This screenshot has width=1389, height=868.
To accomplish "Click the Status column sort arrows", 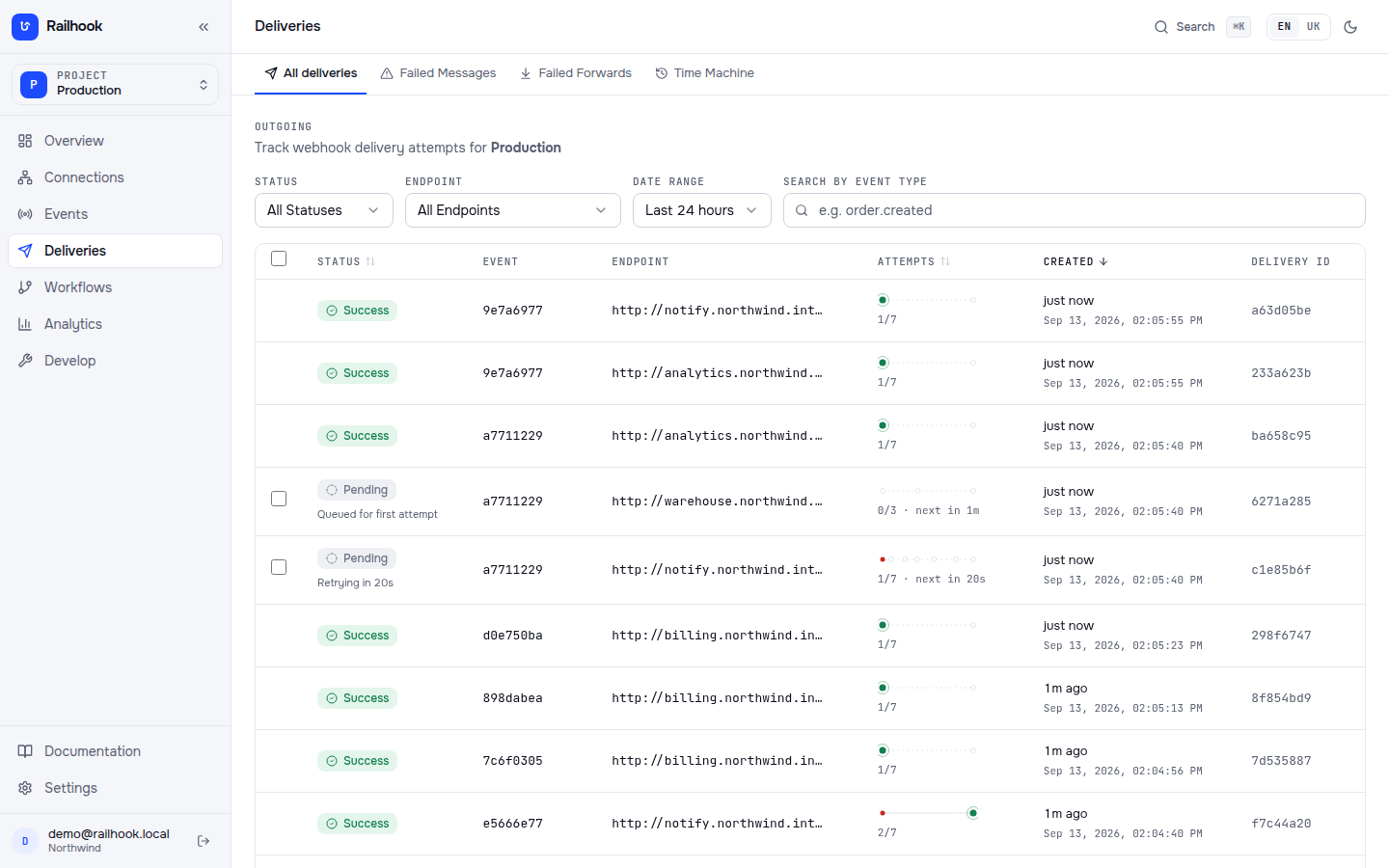I will coord(370,261).
